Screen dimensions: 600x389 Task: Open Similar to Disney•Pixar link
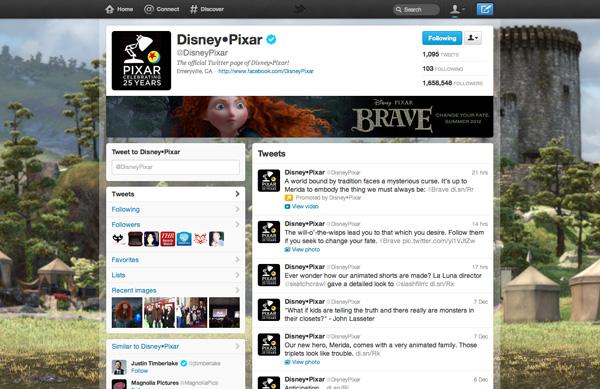click(x=145, y=346)
